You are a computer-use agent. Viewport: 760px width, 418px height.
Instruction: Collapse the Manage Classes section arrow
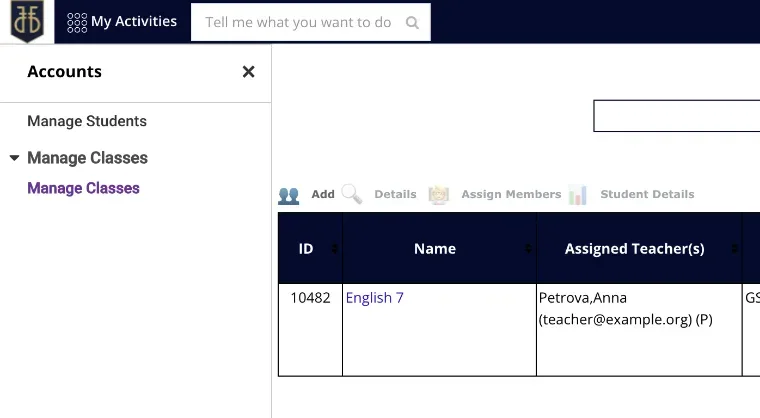point(15,158)
